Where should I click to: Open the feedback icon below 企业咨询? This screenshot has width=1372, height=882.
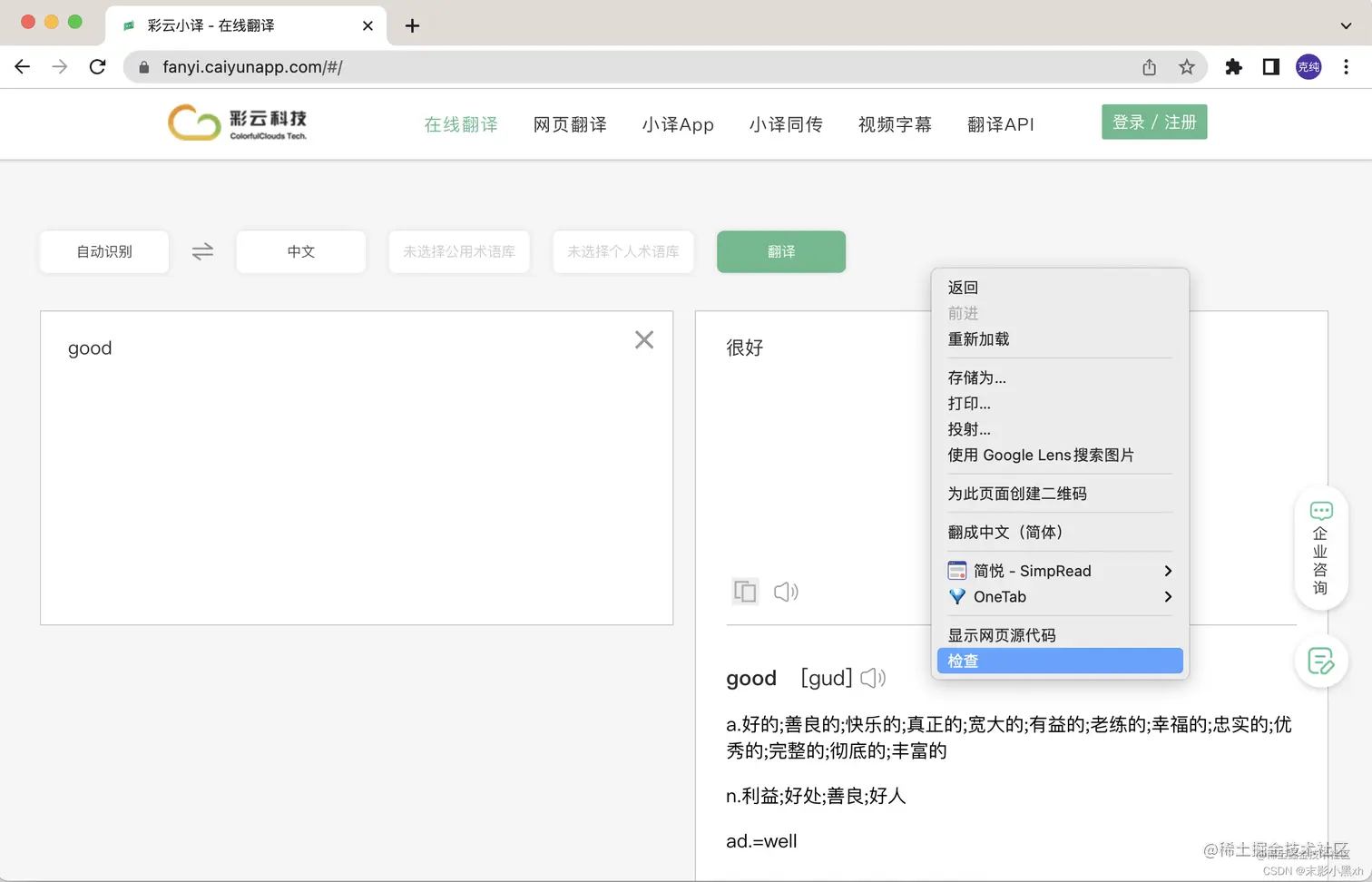tap(1321, 661)
